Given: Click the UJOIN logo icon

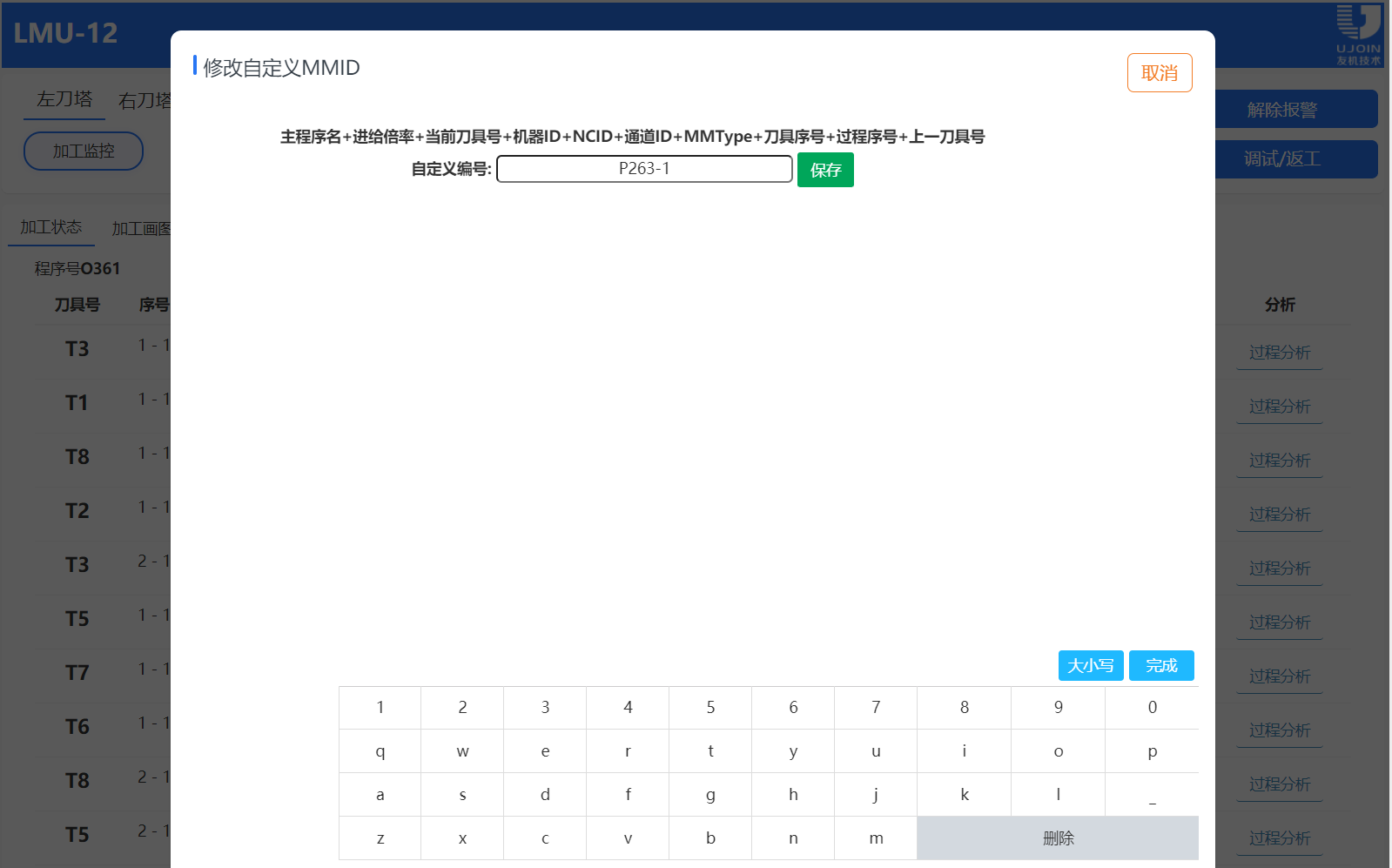Looking at the screenshot, I should (x=1359, y=35).
